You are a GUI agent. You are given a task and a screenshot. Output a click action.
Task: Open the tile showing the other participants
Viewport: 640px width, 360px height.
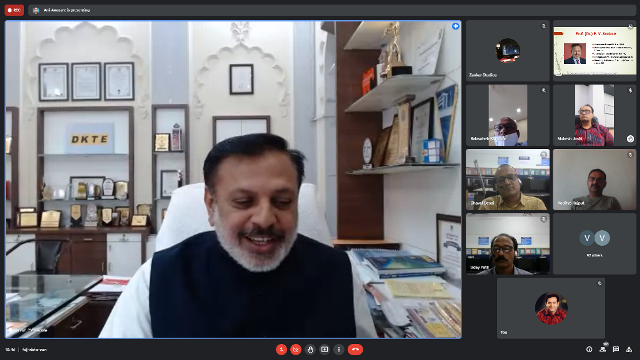pos(595,244)
